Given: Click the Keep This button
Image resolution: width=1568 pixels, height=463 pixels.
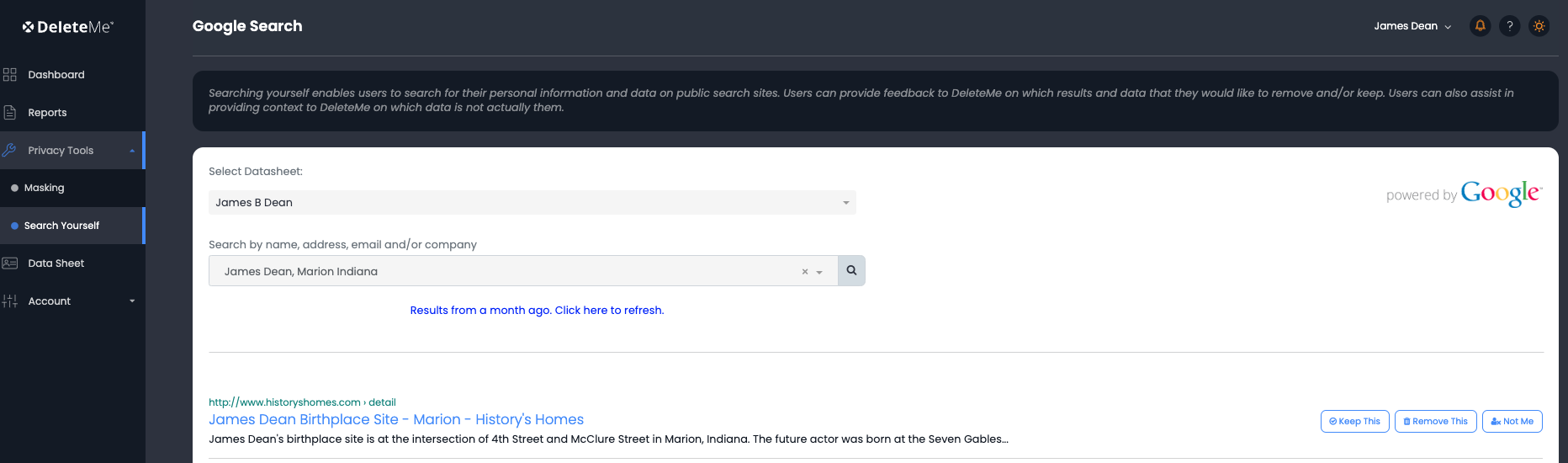Looking at the screenshot, I should click(x=1355, y=421).
